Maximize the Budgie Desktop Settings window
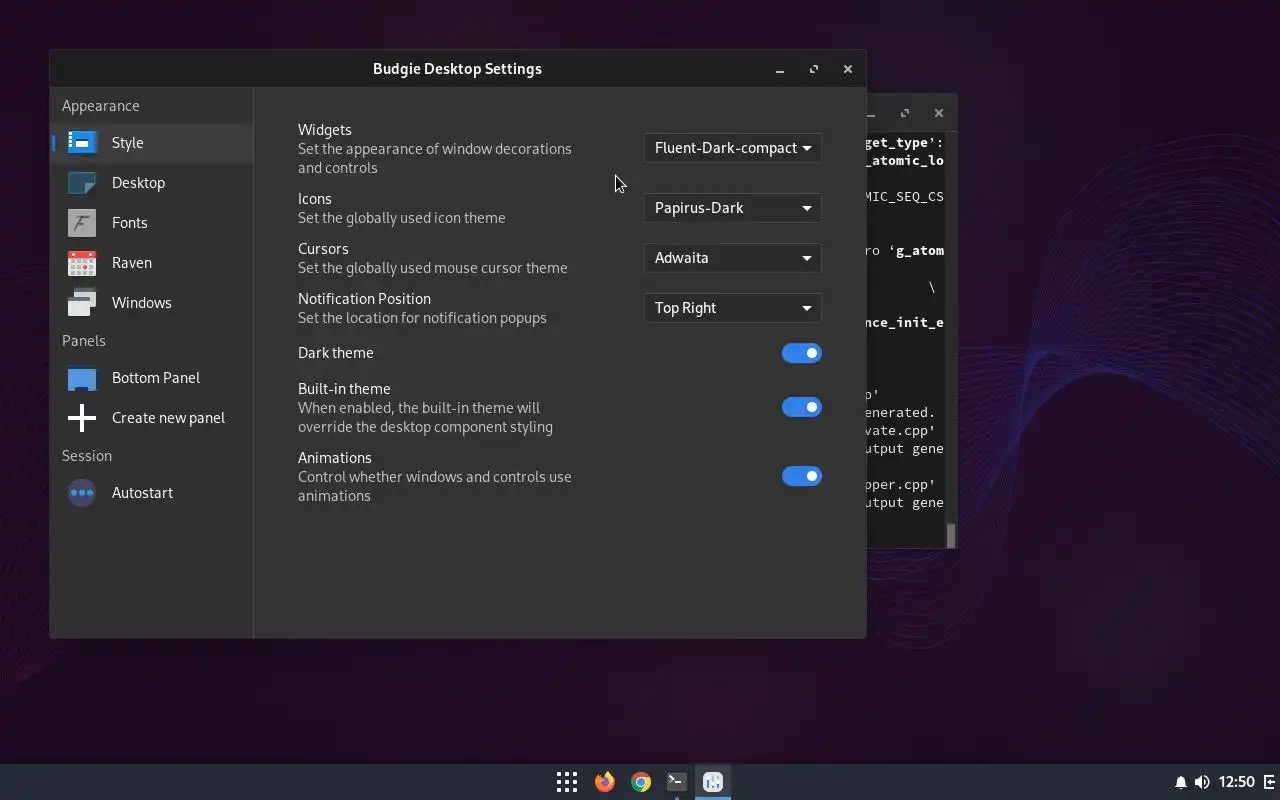The image size is (1280, 800). (x=814, y=69)
